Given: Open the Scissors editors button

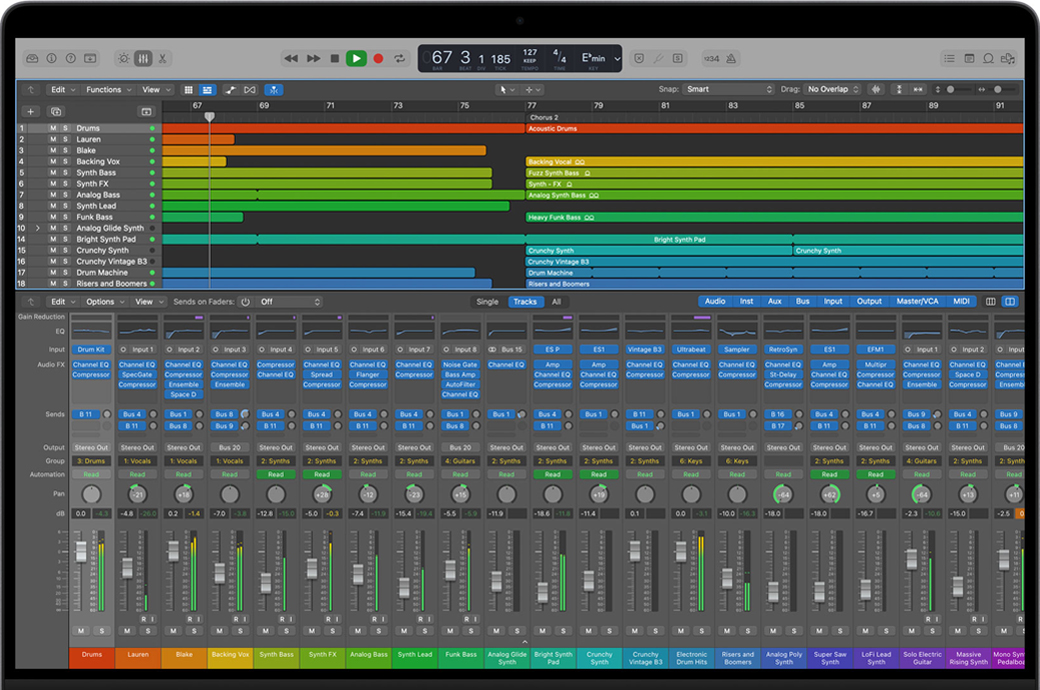Looking at the screenshot, I should click(x=163, y=59).
